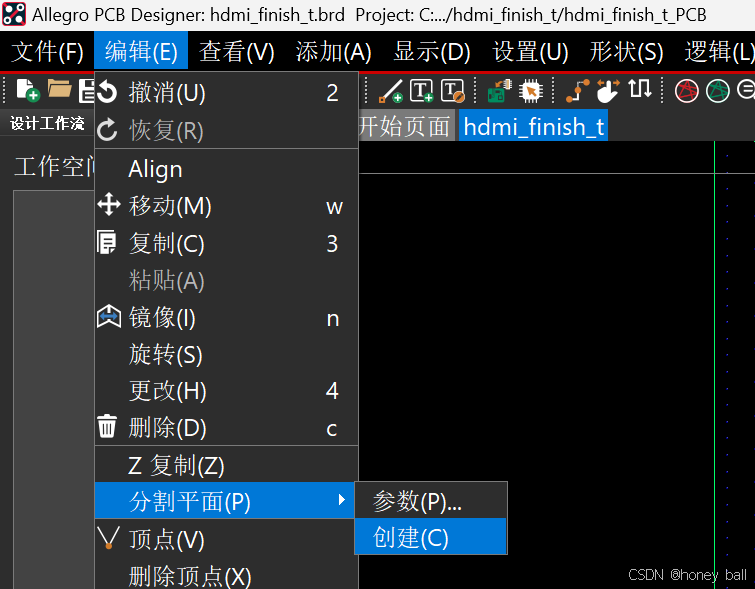Select 撤消(U) undo menu entry
This screenshot has width=755, height=589.
[226, 92]
